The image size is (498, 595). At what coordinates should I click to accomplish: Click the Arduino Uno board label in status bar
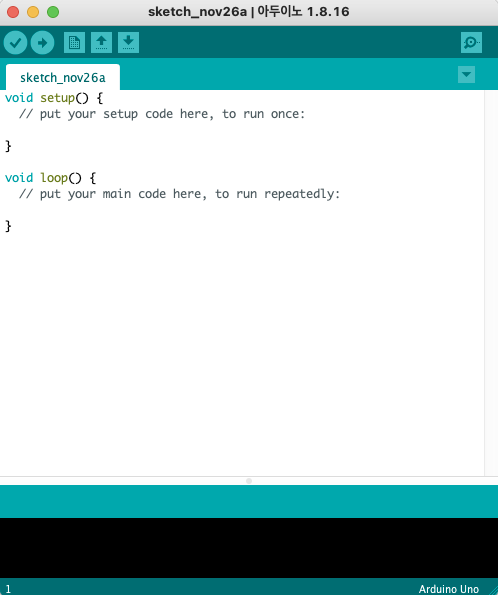pyautogui.click(x=449, y=589)
